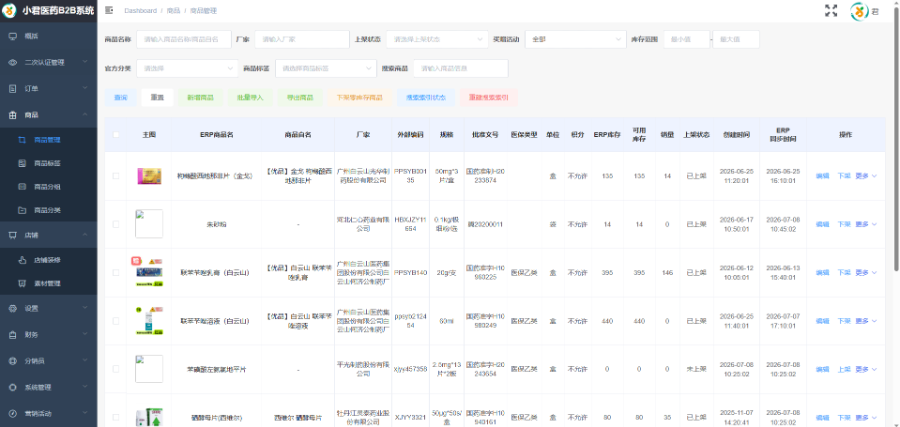Expand the 订单 submenu chevron
The height and width of the screenshot is (427, 900).
point(85,88)
